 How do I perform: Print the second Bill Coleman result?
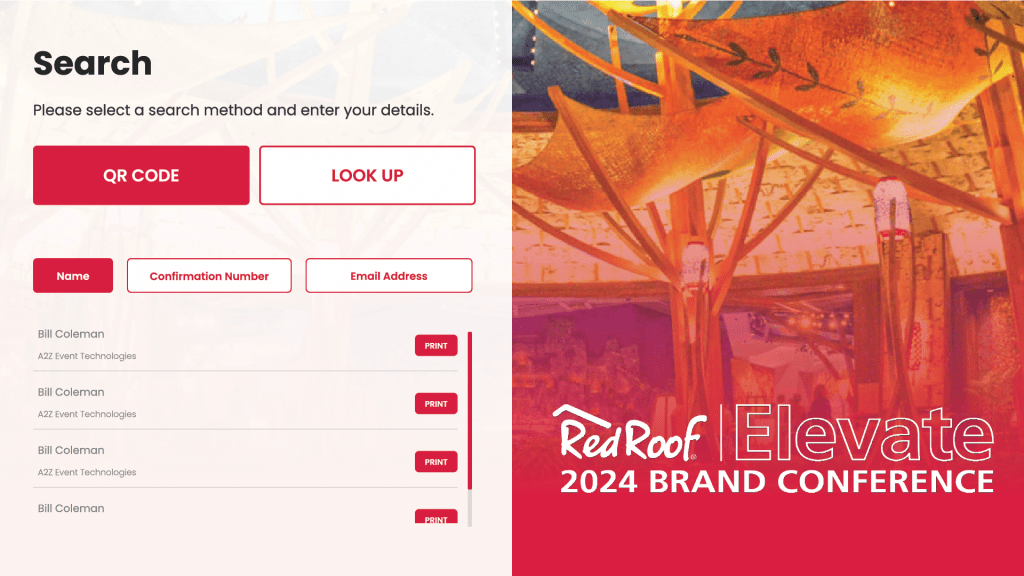tap(436, 404)
